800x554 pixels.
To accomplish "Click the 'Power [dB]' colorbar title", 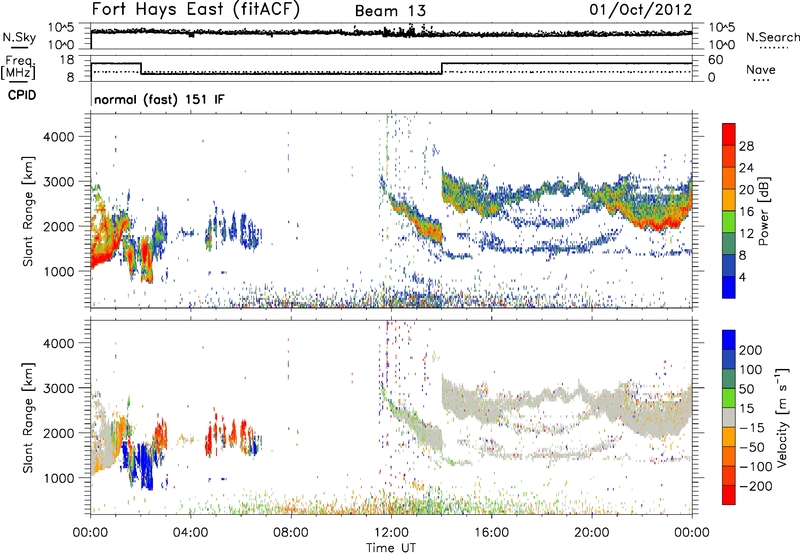I will (x=763, y=211).
